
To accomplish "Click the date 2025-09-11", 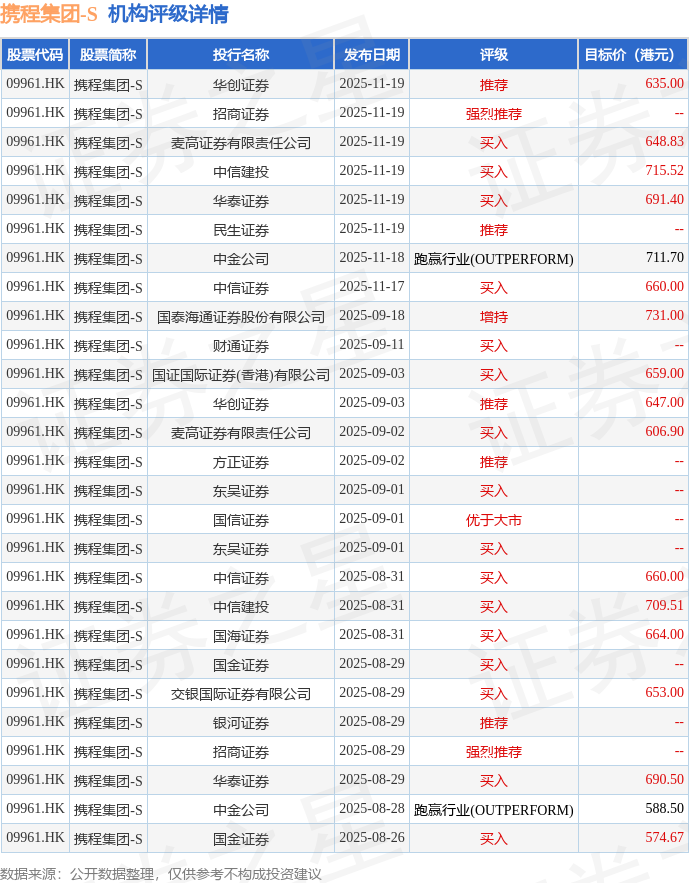I will tap(372, 344).
